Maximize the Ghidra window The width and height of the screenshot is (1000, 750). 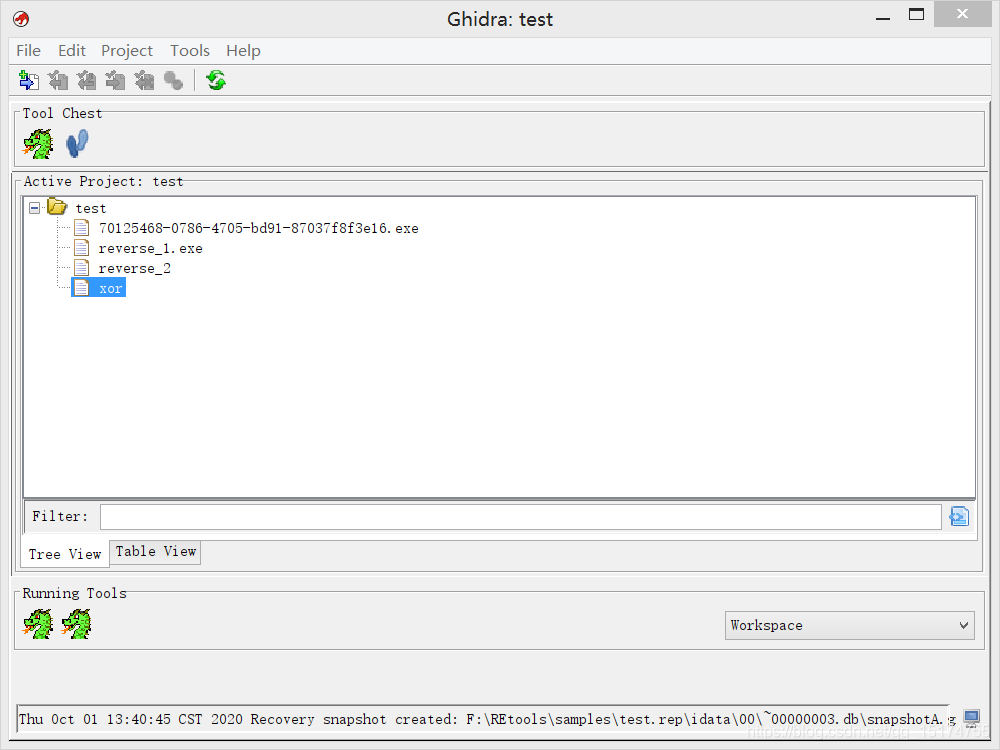click(916, 15)
